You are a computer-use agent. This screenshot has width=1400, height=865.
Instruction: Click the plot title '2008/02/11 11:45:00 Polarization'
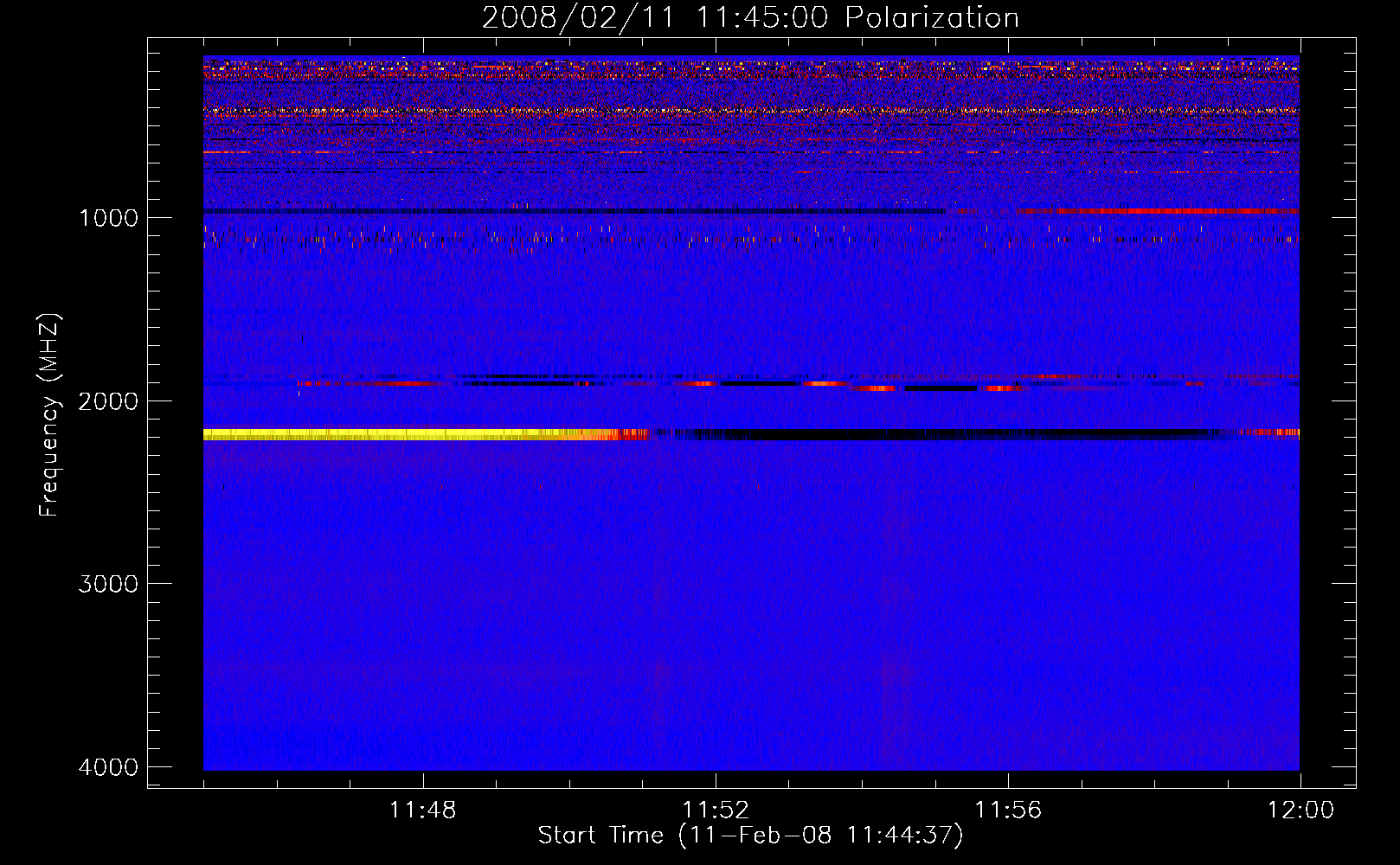pos(750,17)
